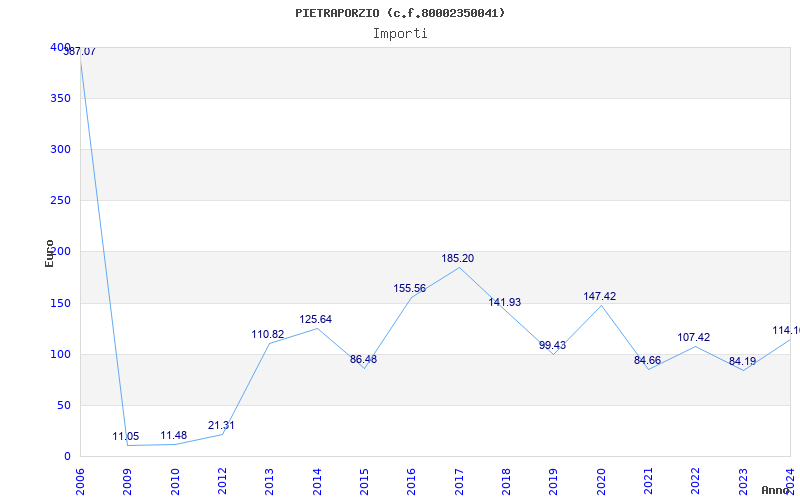Click the 141.93 value label

tap(504, 303)
